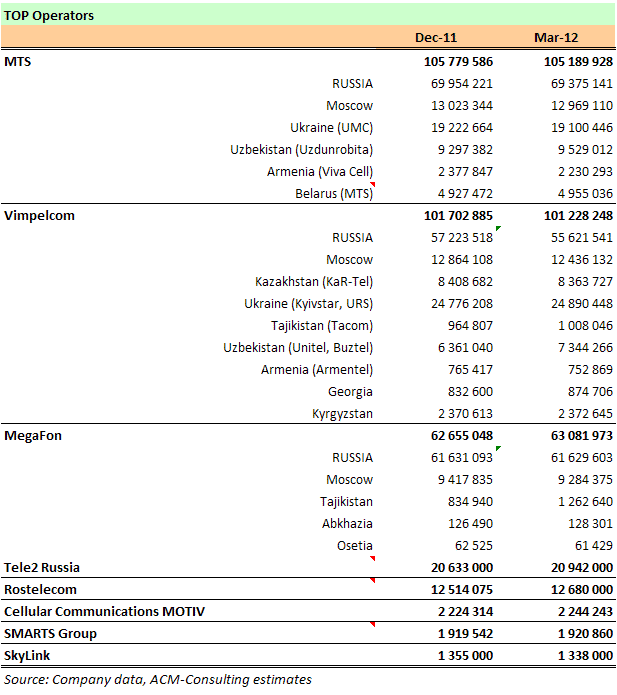The height and width of the screenshot is (695, 617).
Task: Click red comment marker near Belarus (MTS)
Action: tap(373, 184)
